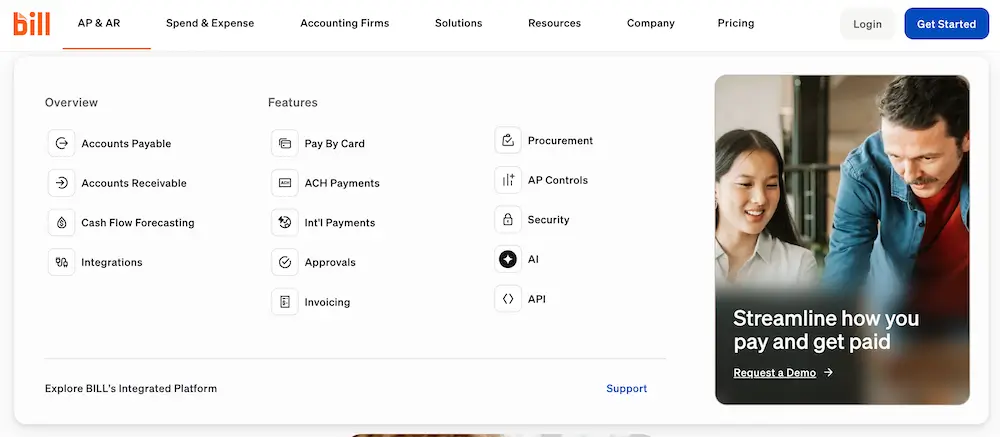Open the Spend & Expense menu
Screen dimensions: 1000x437
click(210, 23)
